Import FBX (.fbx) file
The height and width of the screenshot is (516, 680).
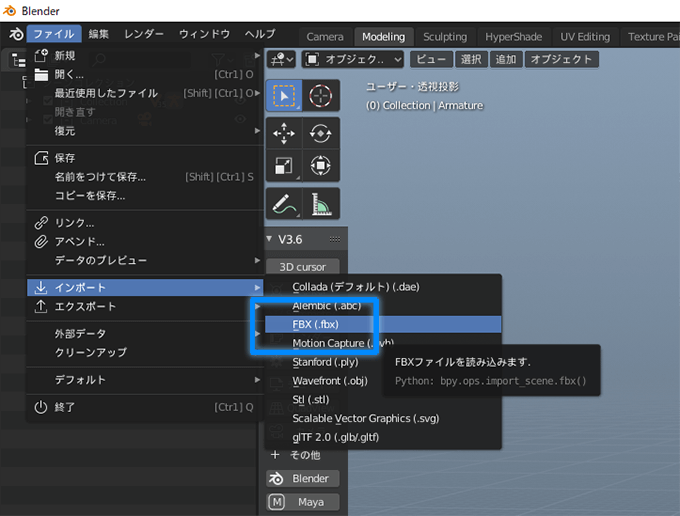(x=383, y=324)
